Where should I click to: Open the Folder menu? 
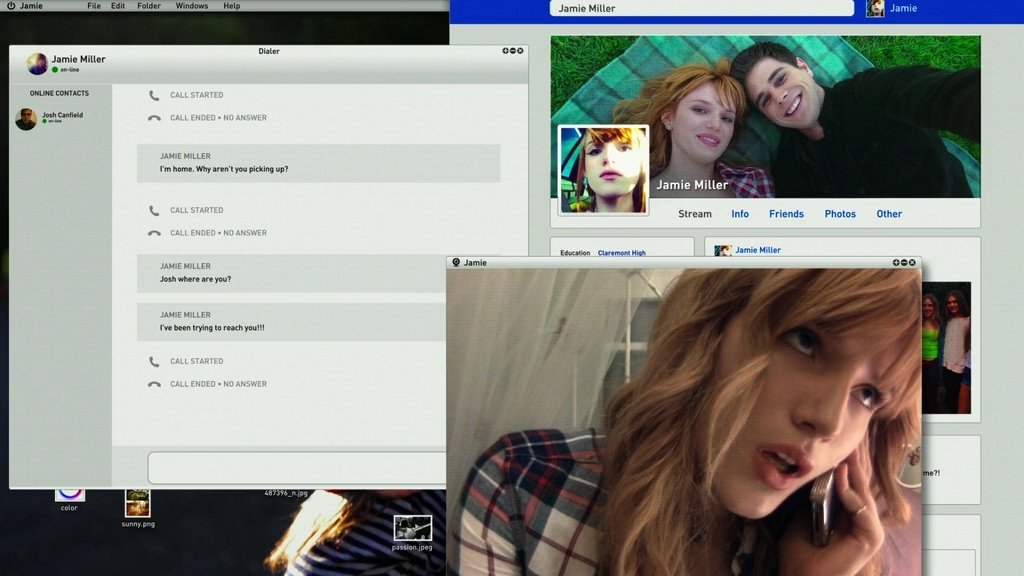149,6
